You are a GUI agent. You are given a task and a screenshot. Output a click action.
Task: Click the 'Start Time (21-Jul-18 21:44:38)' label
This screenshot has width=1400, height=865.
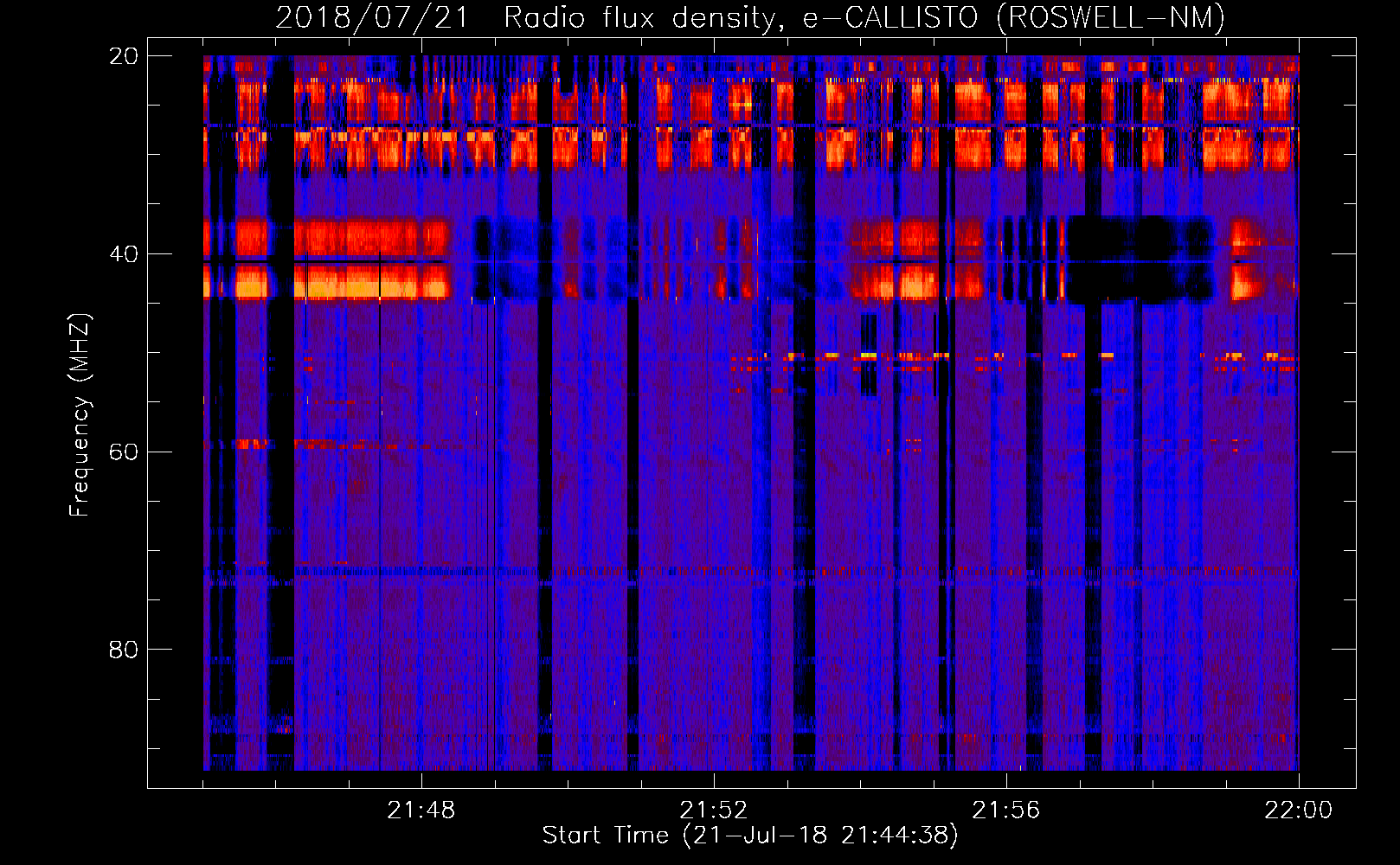point(750,835)
